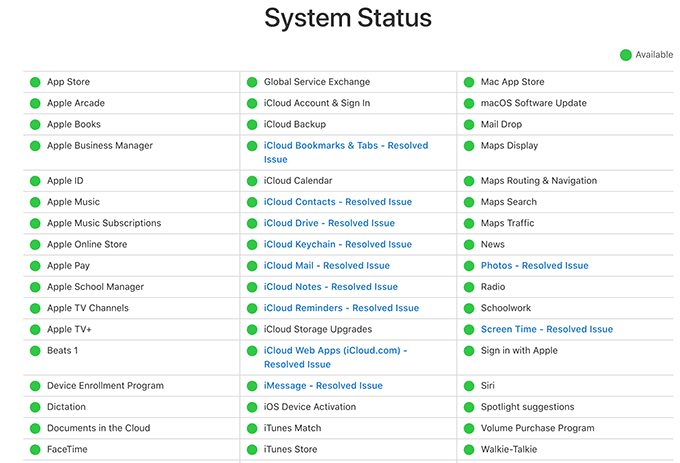Click the iCloud Account & Sign In text
680x463 pixels.
click(317, 103)
